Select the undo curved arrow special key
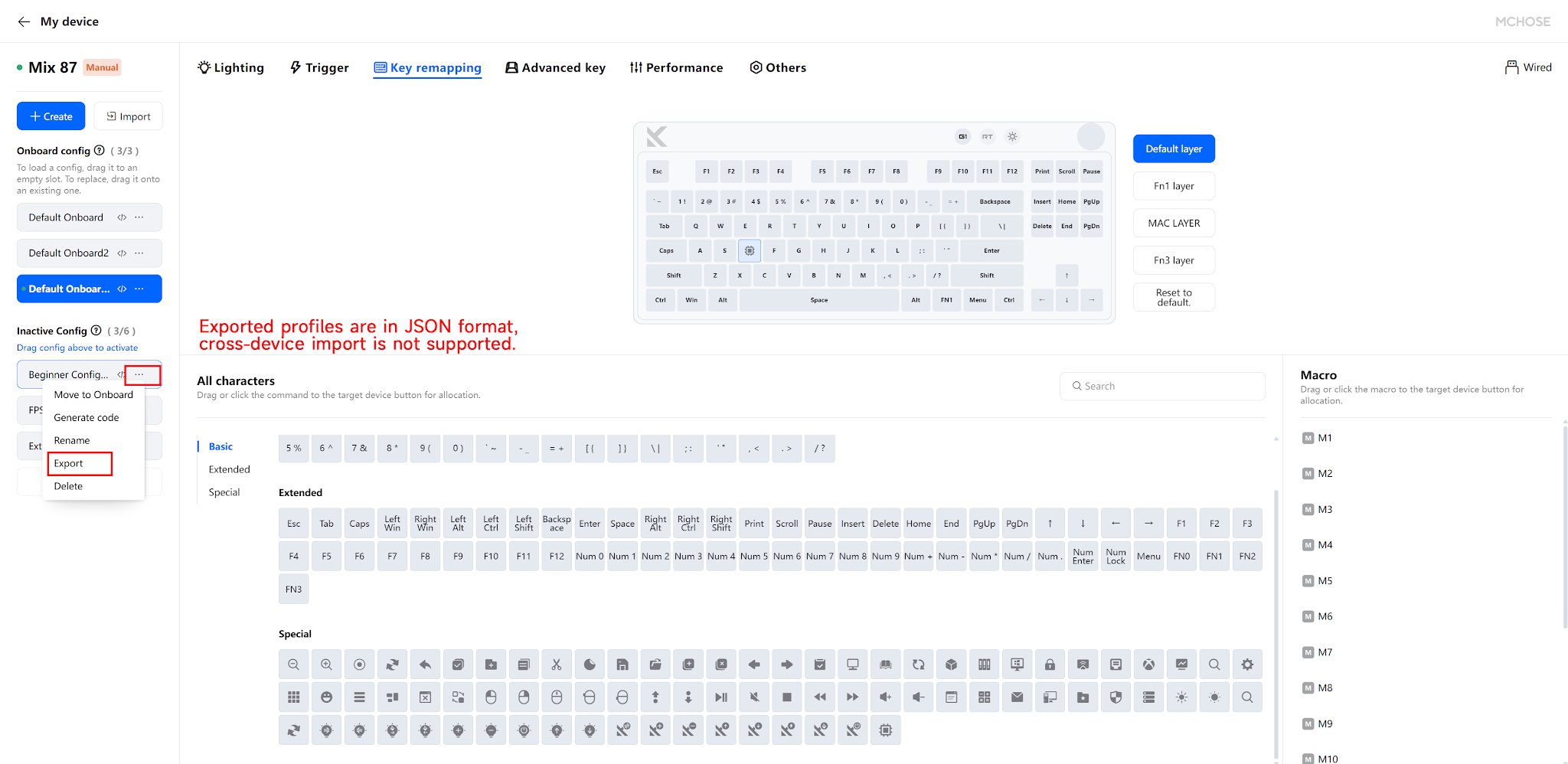1568x764 pixels. (x=426, y=664)
